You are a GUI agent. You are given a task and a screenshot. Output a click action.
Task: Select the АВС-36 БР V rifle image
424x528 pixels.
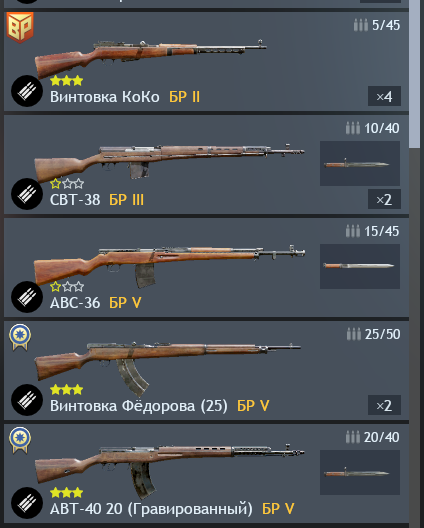(170, 266)
